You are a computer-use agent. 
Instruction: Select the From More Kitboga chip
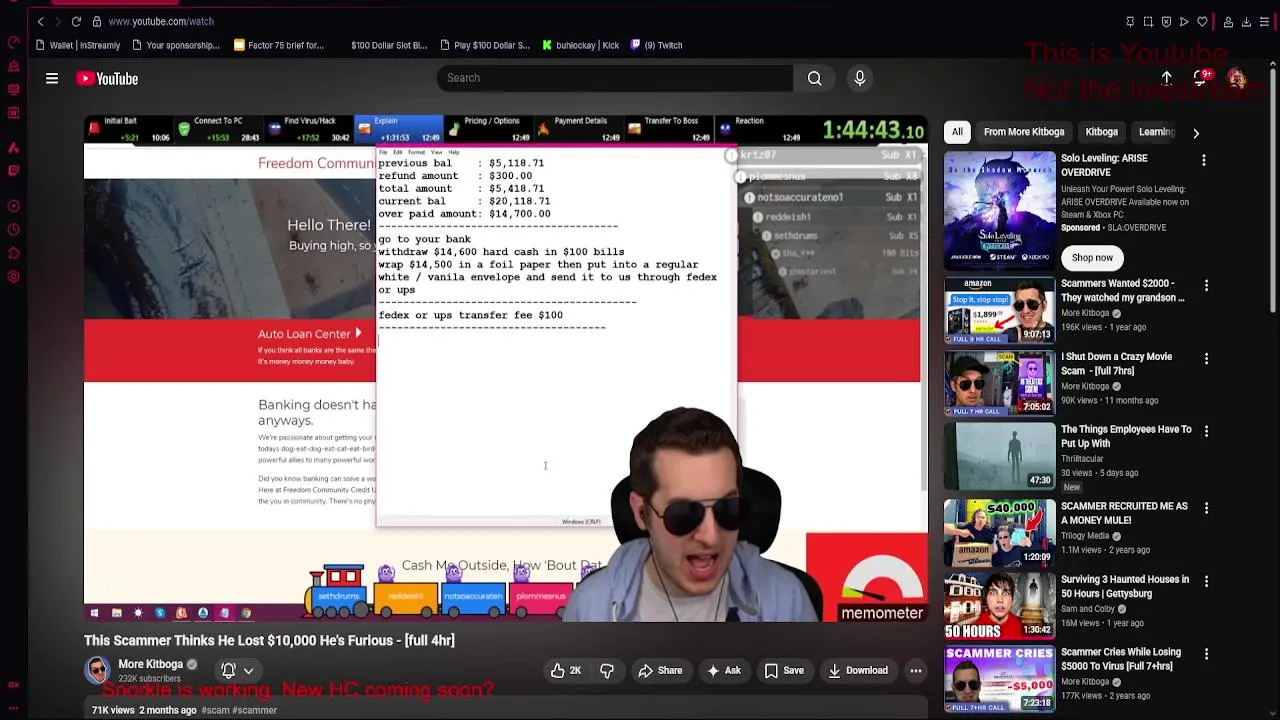click(1024, 132)
